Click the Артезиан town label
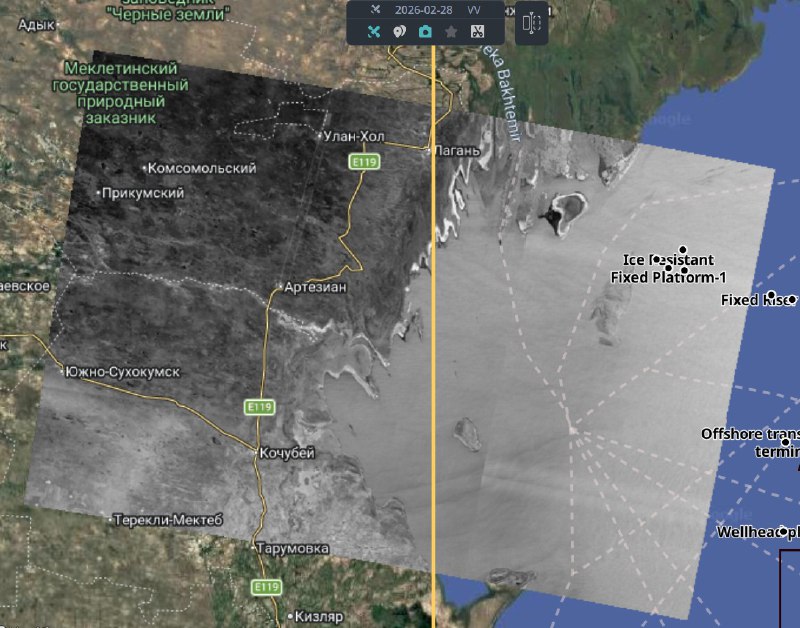 pyautogui.click(x=318, y=287)
